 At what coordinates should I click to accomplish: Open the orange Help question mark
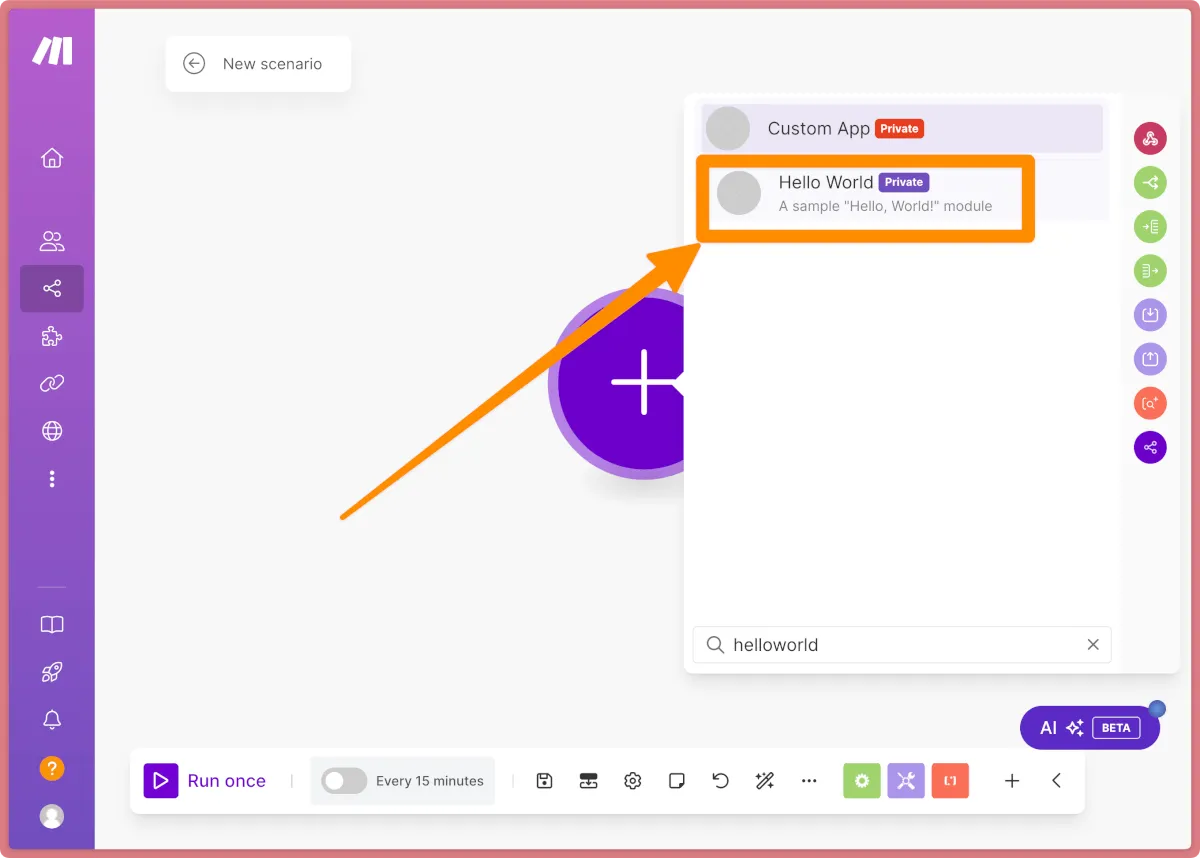[x=52, y=768]
